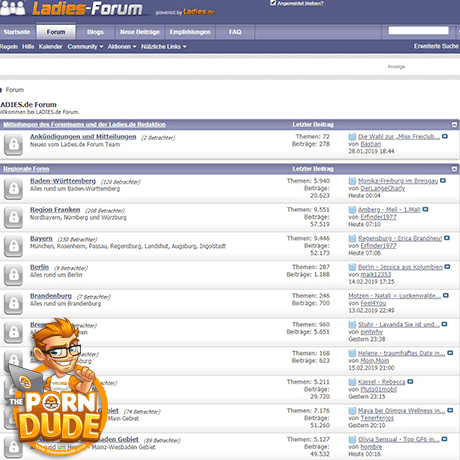View user profile Bastian

pyautogui.click(x=371, y=144)
